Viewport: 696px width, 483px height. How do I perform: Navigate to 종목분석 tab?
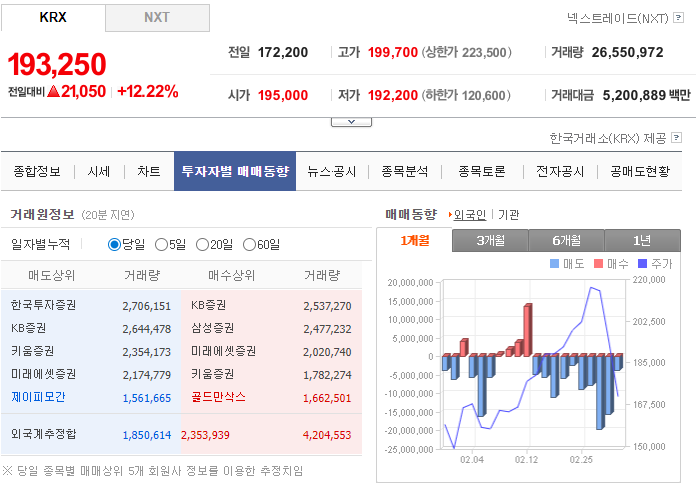(405, 171)
